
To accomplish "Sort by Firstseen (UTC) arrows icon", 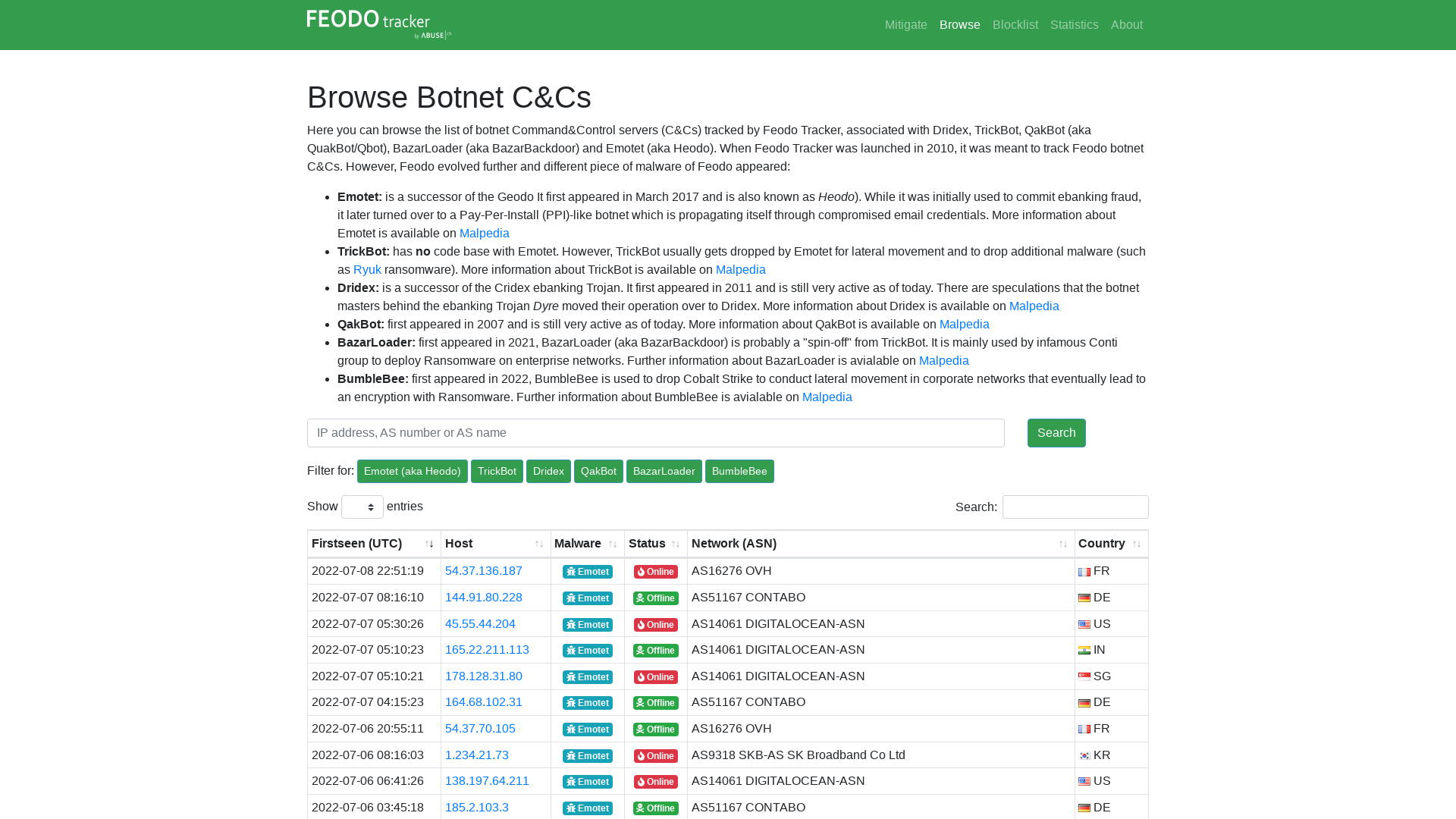I will point(429,544).
